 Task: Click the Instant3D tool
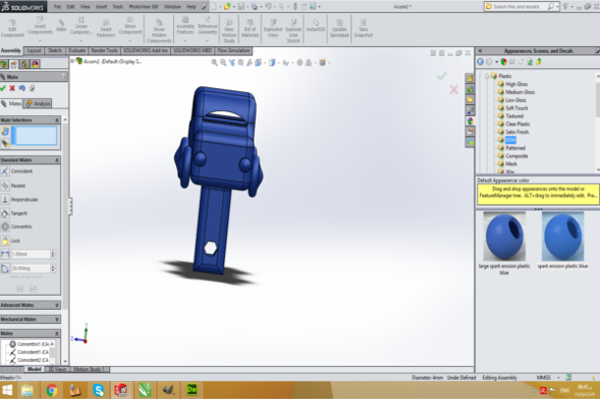point(315,26)
